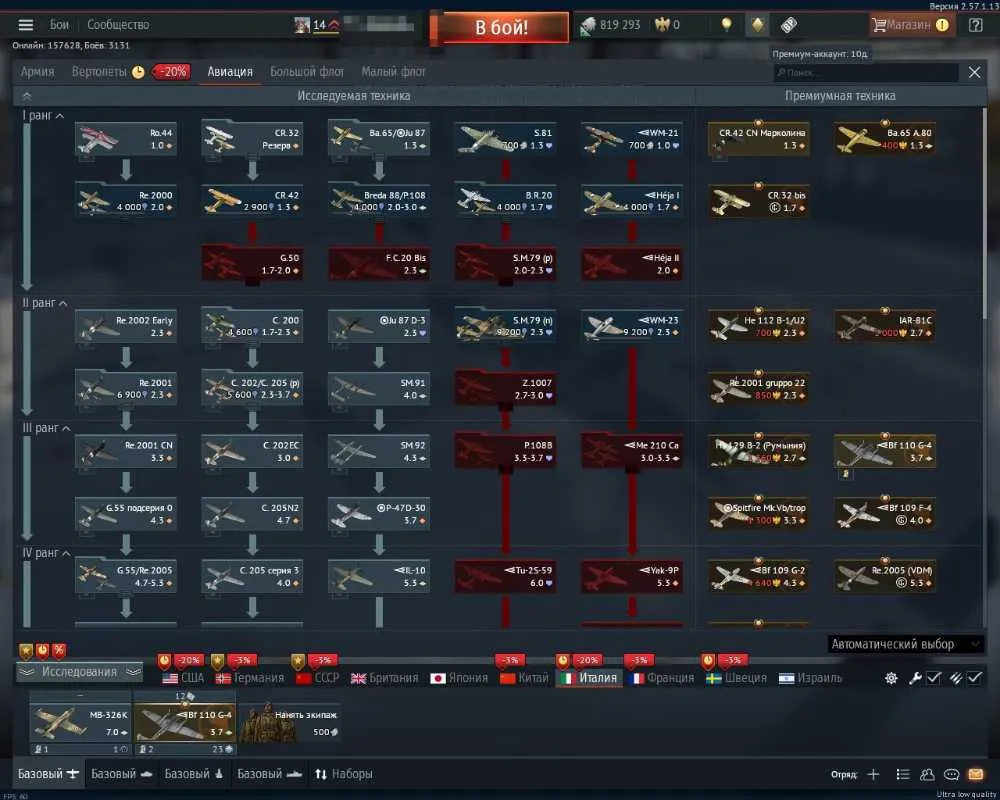
Task: Click the light bulb icon in top bar
Action: coord(726,25)
